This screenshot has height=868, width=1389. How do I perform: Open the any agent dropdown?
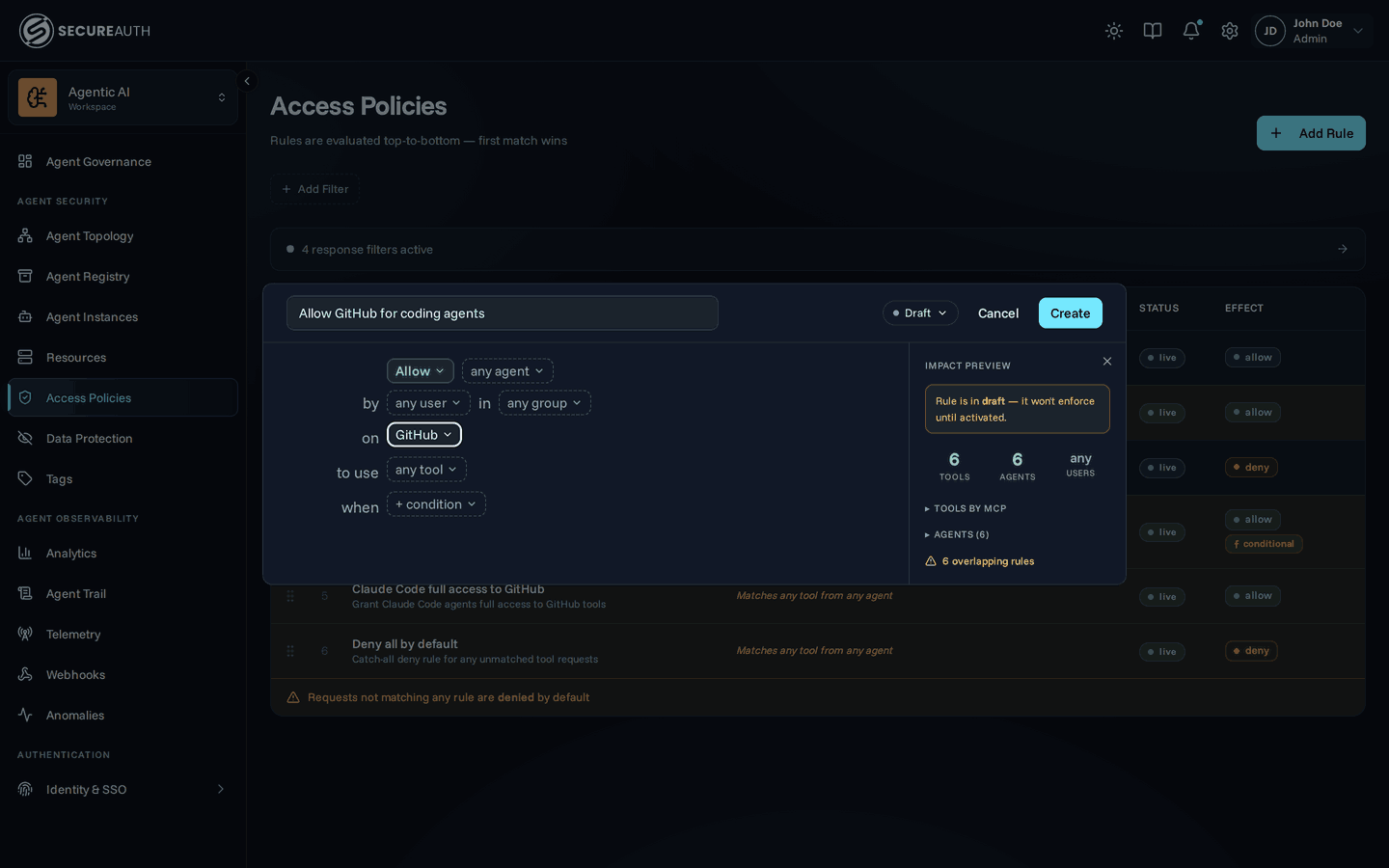(x=507, y=371)
